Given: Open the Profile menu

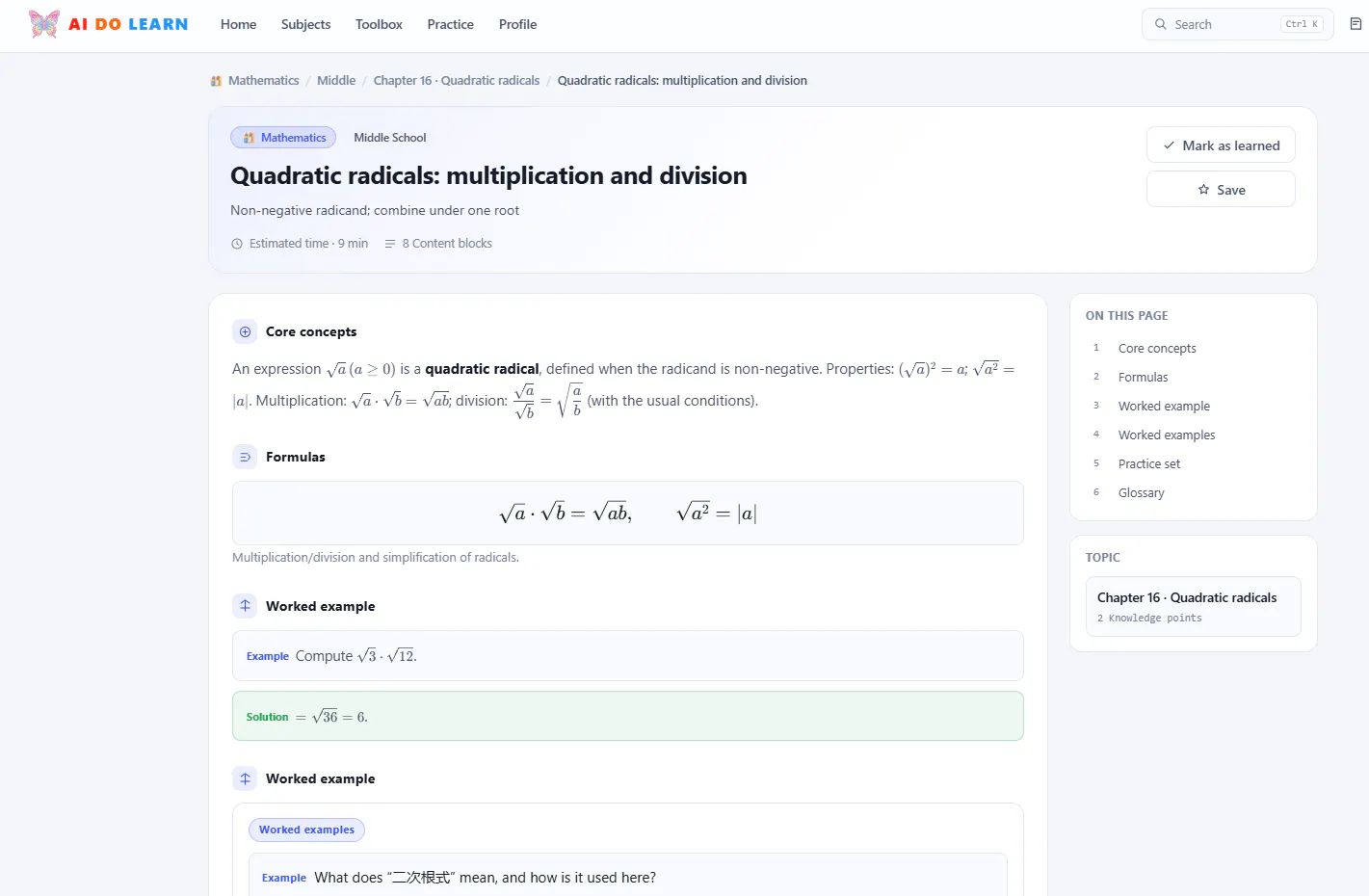Looking at the screenshot, I should pos(517,24).
